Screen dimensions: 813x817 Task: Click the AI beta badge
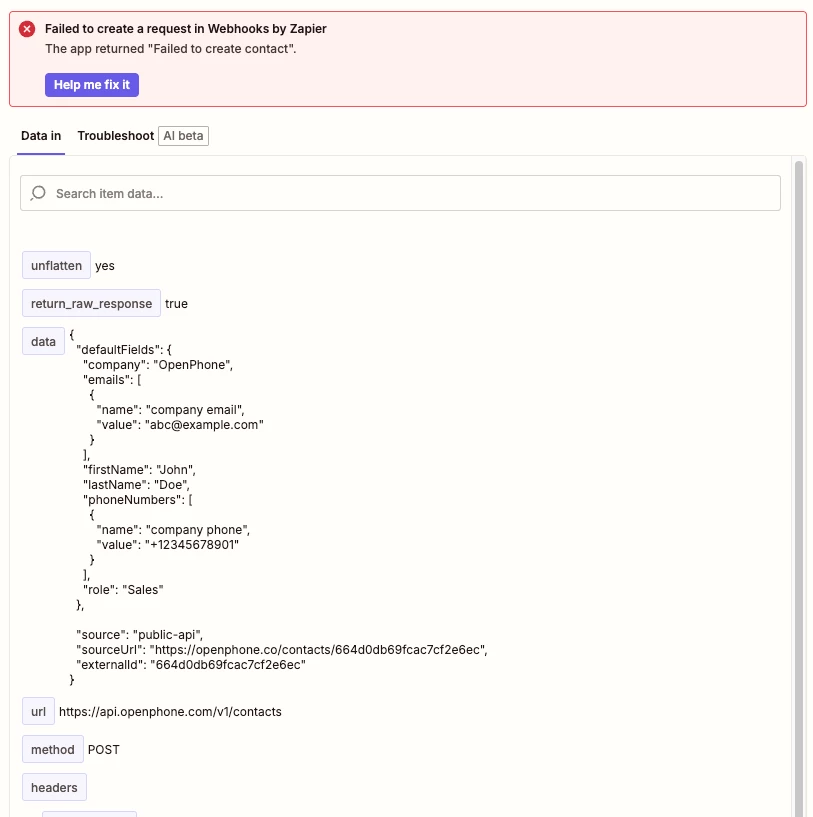tap(183, 136)
